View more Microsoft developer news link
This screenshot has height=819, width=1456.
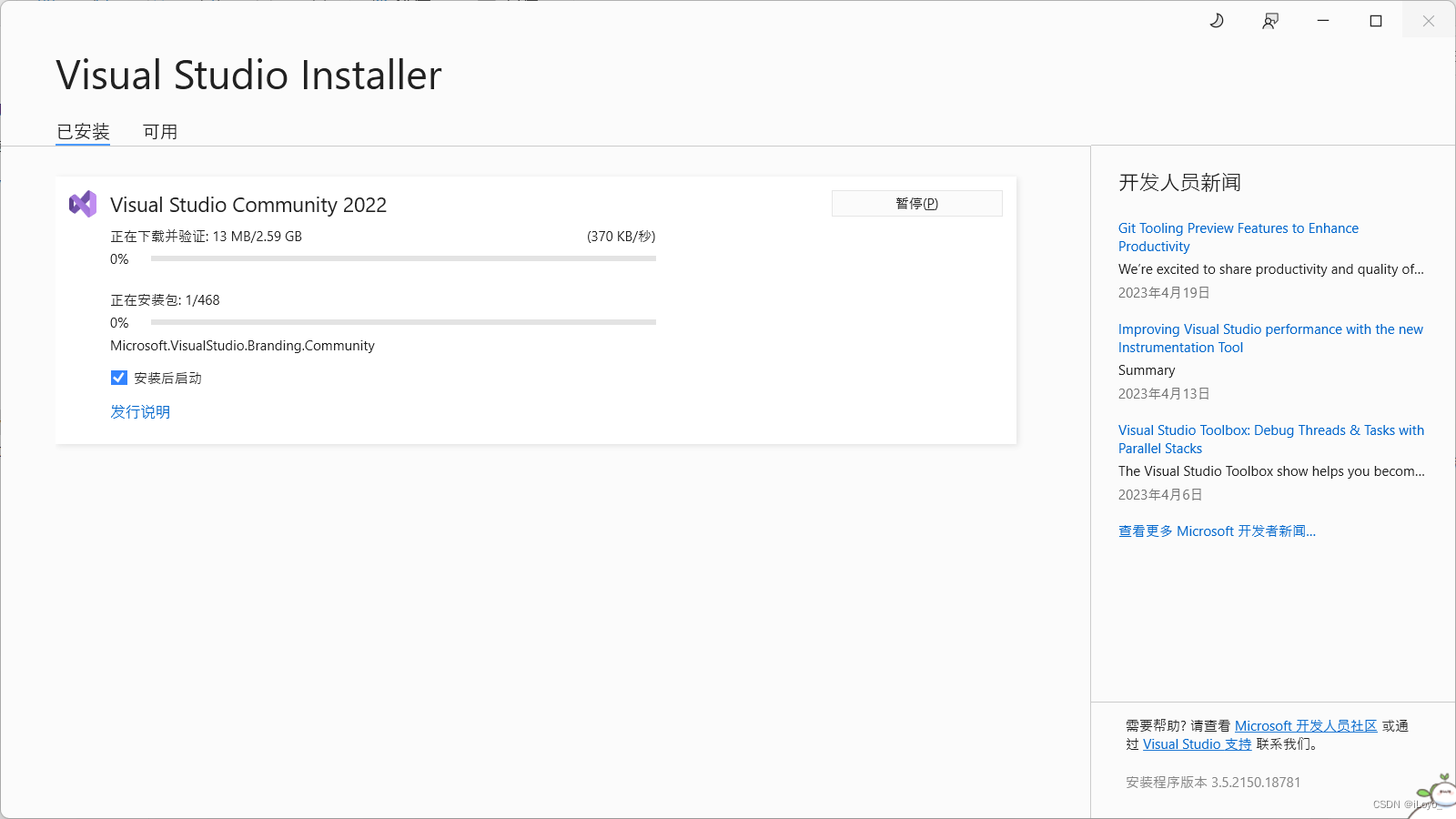pyautogui.click(x=1217, y=531)
